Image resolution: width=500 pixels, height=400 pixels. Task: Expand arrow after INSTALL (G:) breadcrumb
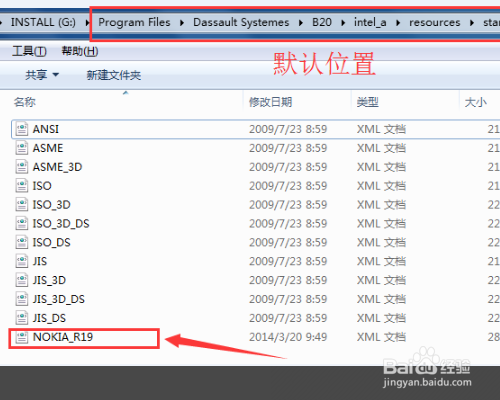[x=87, y=23]
